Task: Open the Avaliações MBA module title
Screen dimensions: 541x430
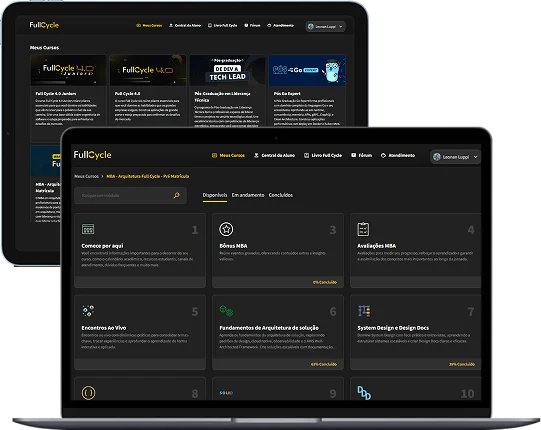Action: tap(376, 246)
